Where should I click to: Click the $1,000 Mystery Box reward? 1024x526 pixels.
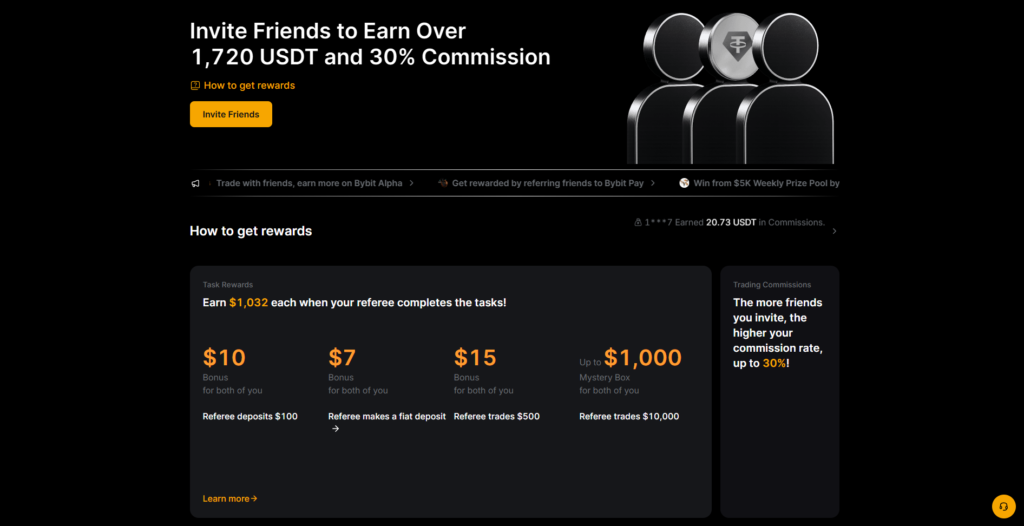point(641,358)
